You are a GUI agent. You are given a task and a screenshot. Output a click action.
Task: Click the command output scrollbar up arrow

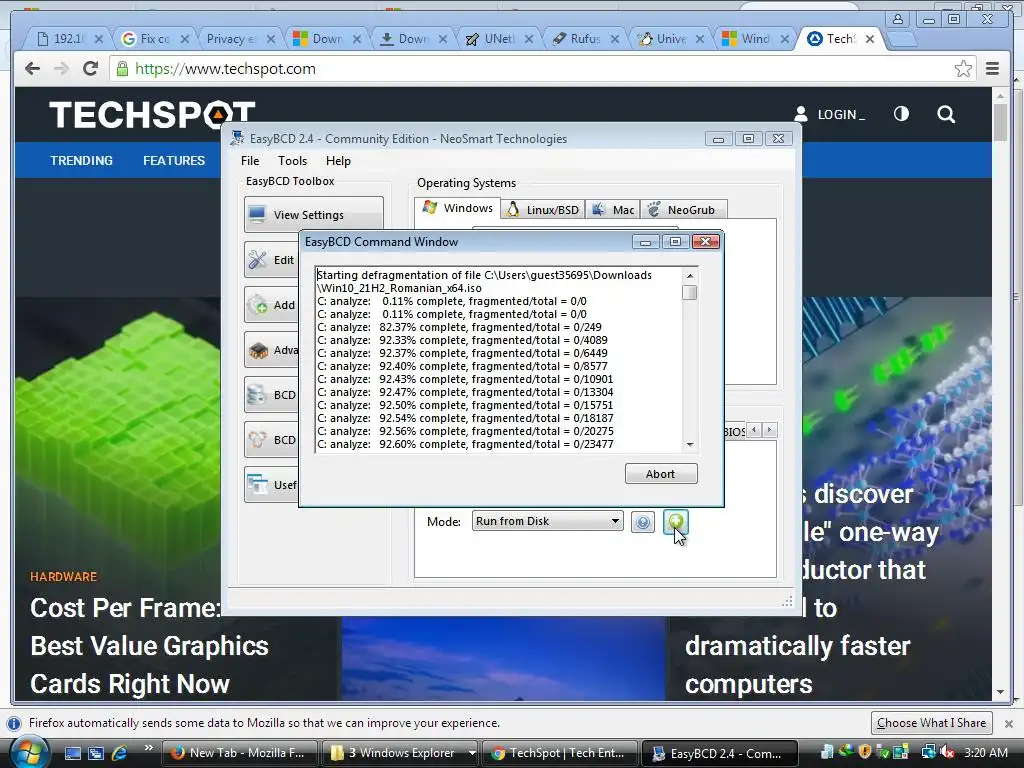(x=690, y=276)
